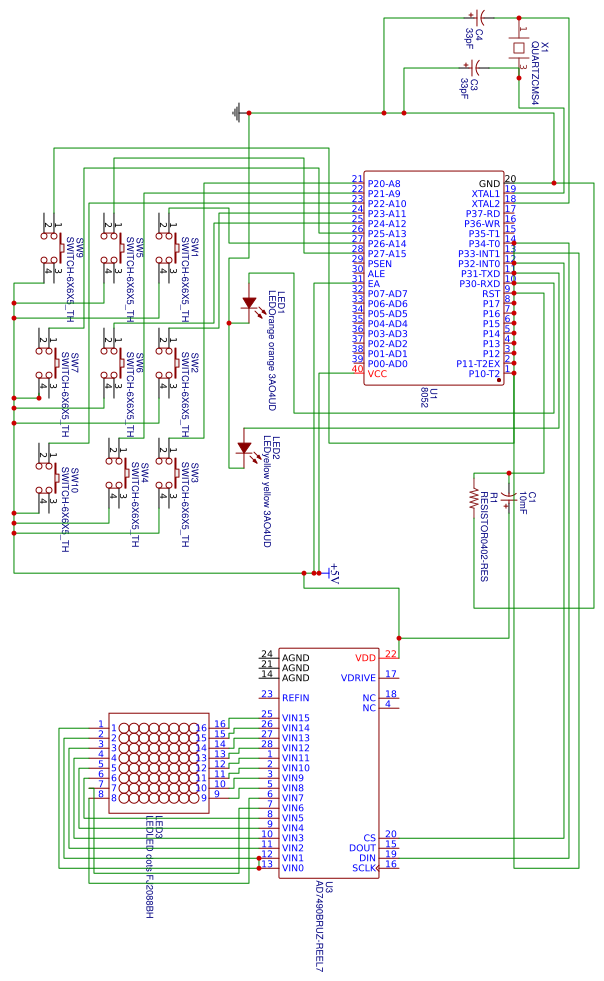Viewport: 604px width, 981px height.
Task: Click the R1 resistor zigzag symbol
Action: tap(474, 499)
